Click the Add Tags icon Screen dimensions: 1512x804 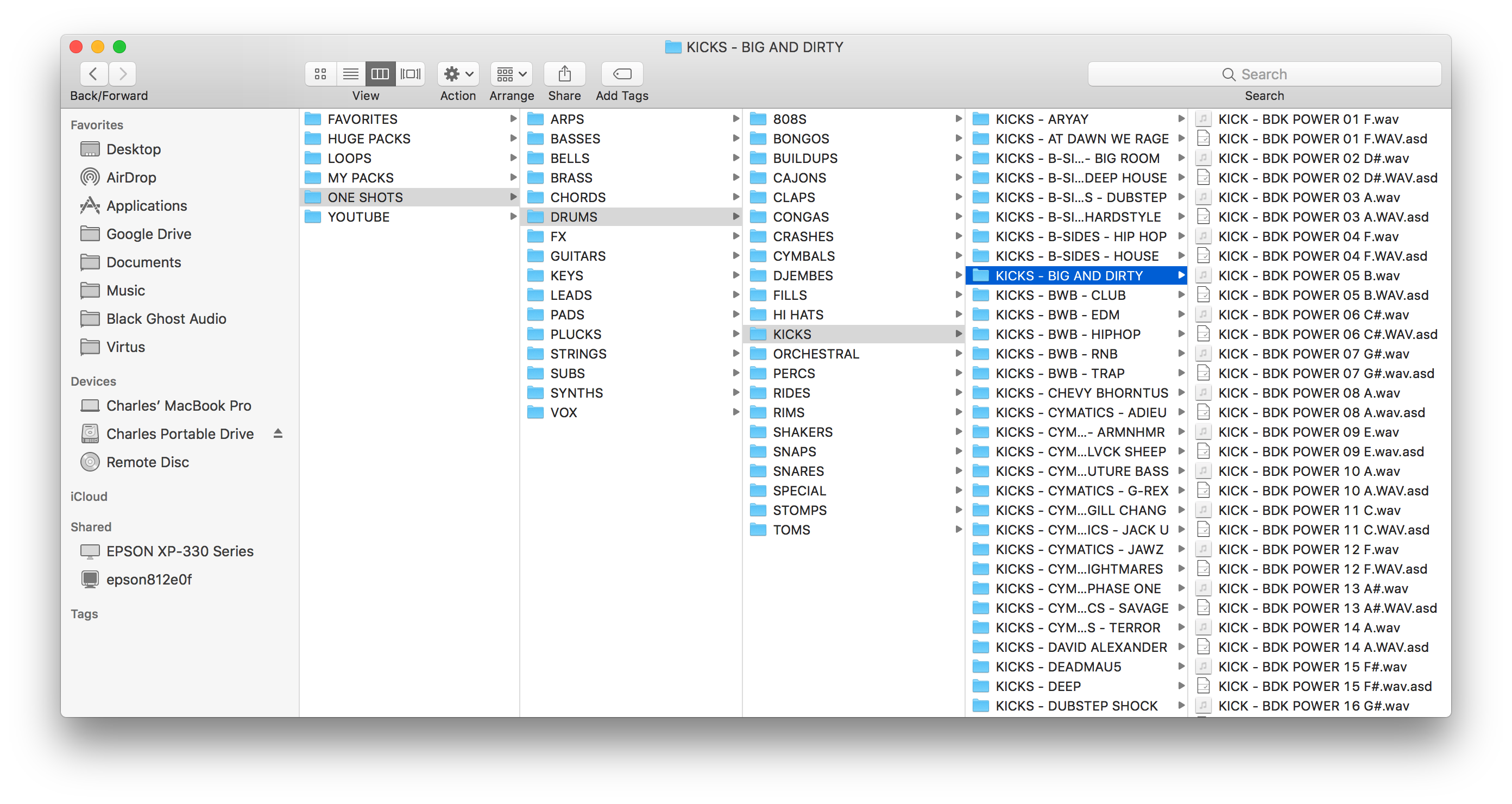click(x=622, y=73)
